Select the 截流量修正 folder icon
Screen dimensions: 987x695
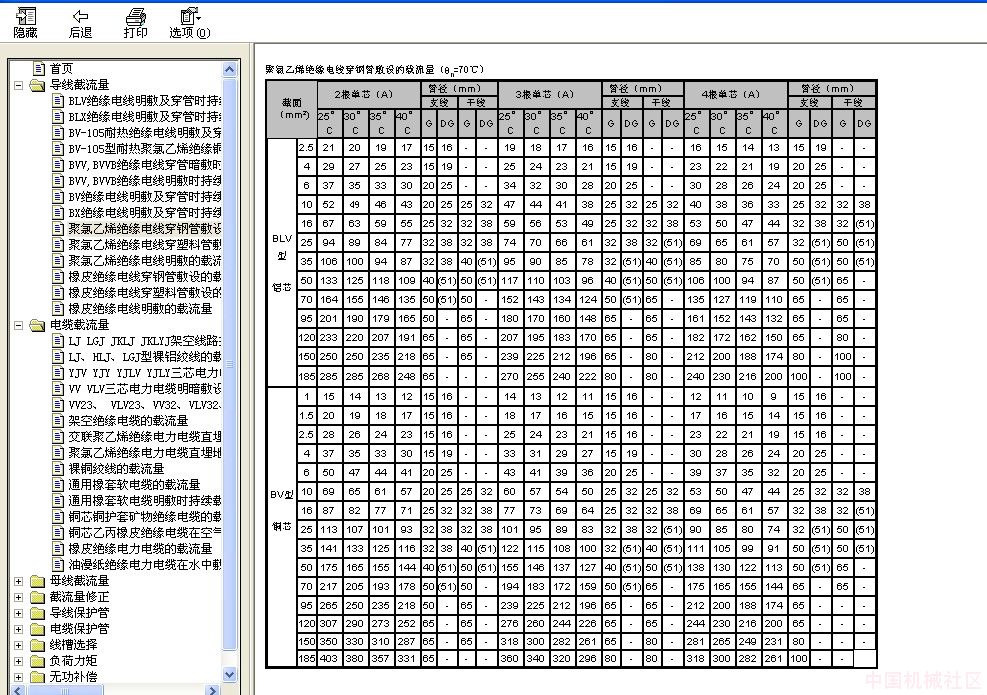tap(38, 597)
